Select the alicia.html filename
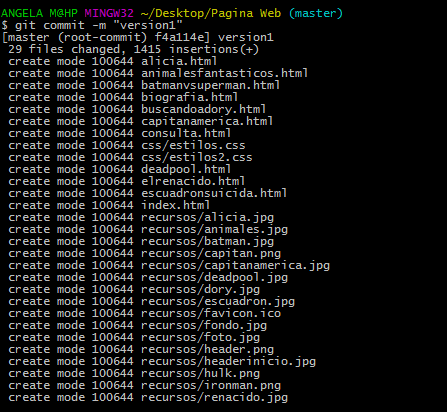This screenshot has height=412, width=447. [x=179, y=61]
